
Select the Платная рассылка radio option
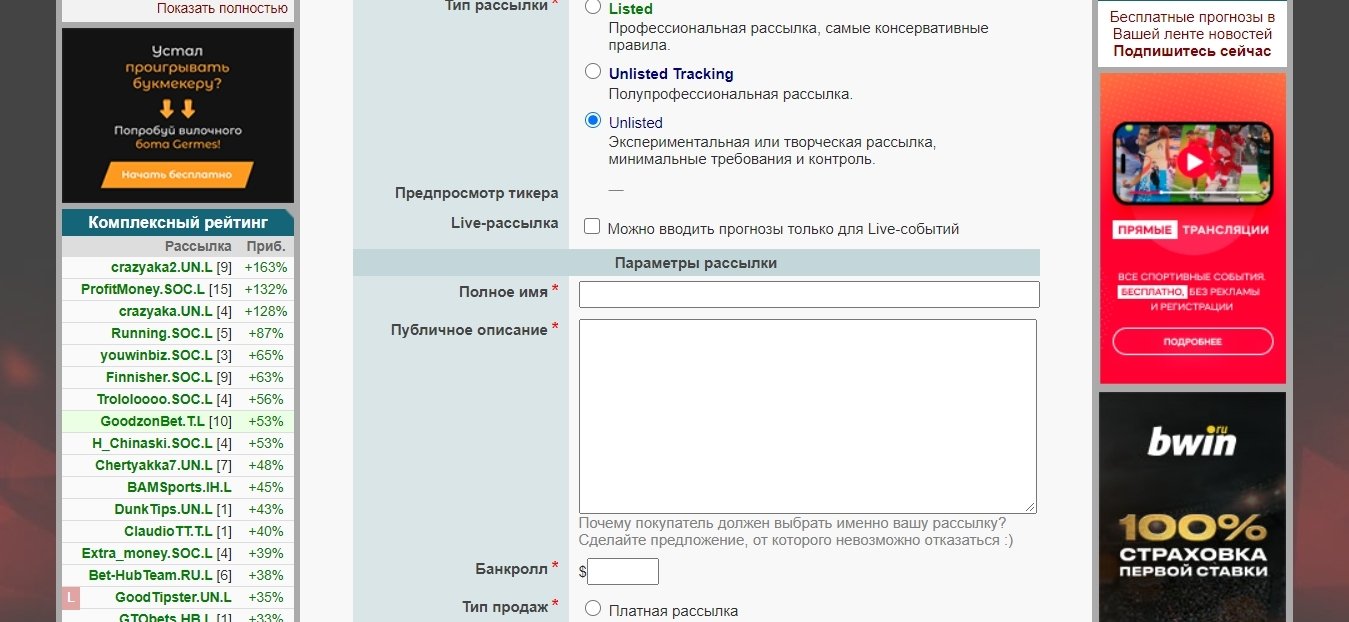[593, 608]
